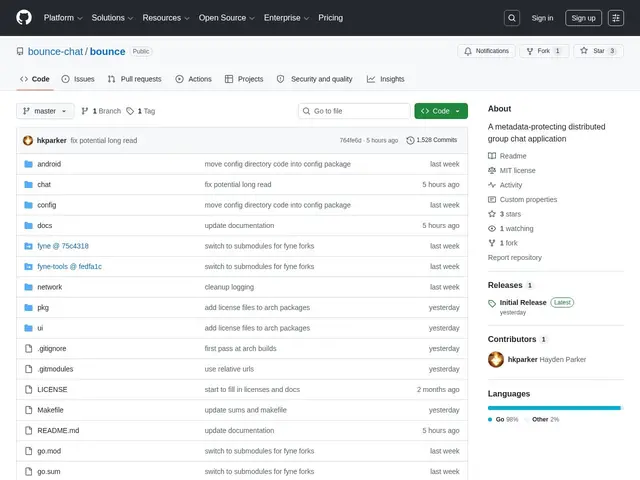Image resolution: width=640 pixels, height=480 pixels.
Task: Open the README.md file
Action: click(x=58, y=431)
